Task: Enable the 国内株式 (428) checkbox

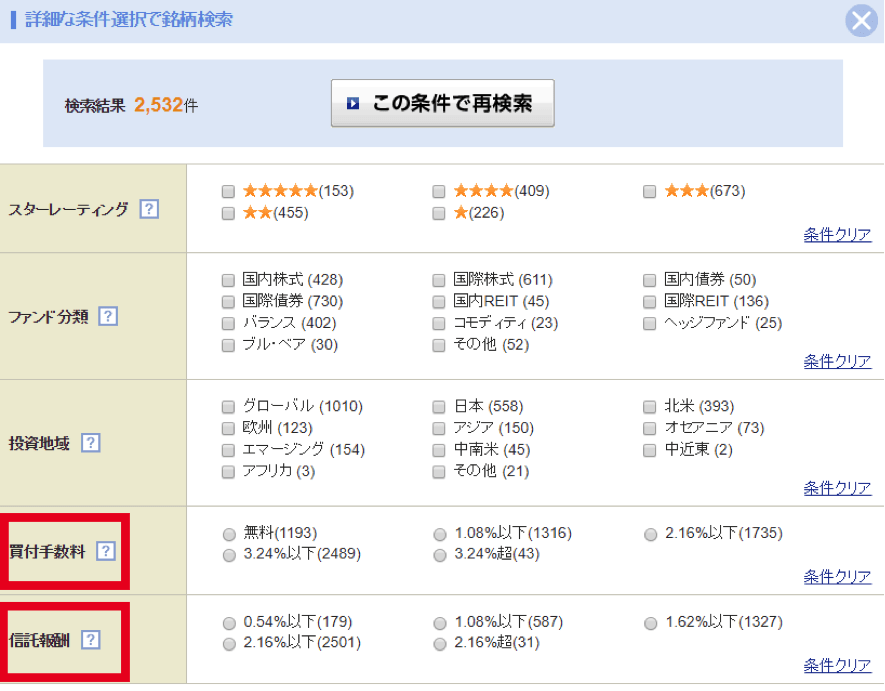Action: point(229,280)
